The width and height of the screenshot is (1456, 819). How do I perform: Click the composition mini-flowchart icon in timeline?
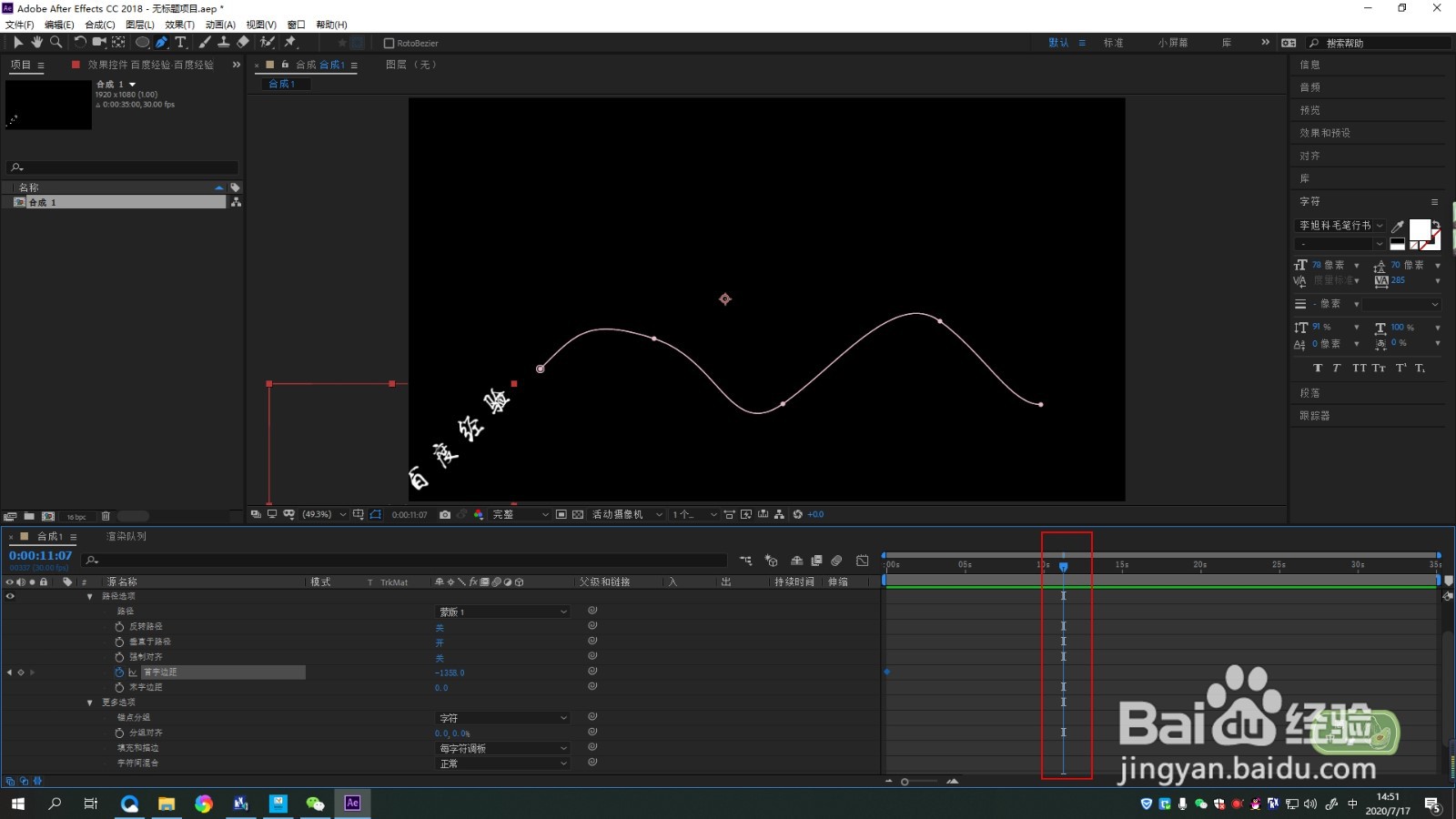click(x=746, y=561)
